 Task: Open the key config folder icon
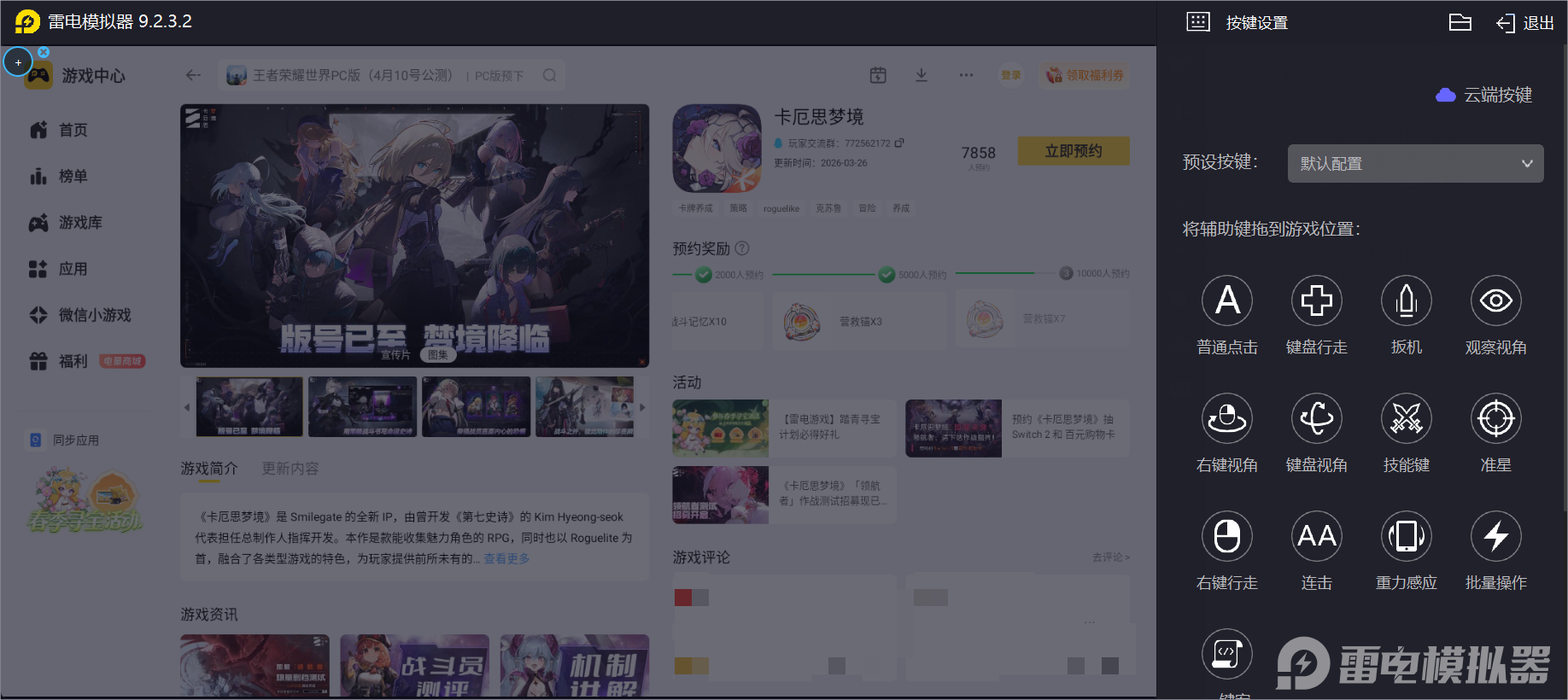(x=1460, y=22)
